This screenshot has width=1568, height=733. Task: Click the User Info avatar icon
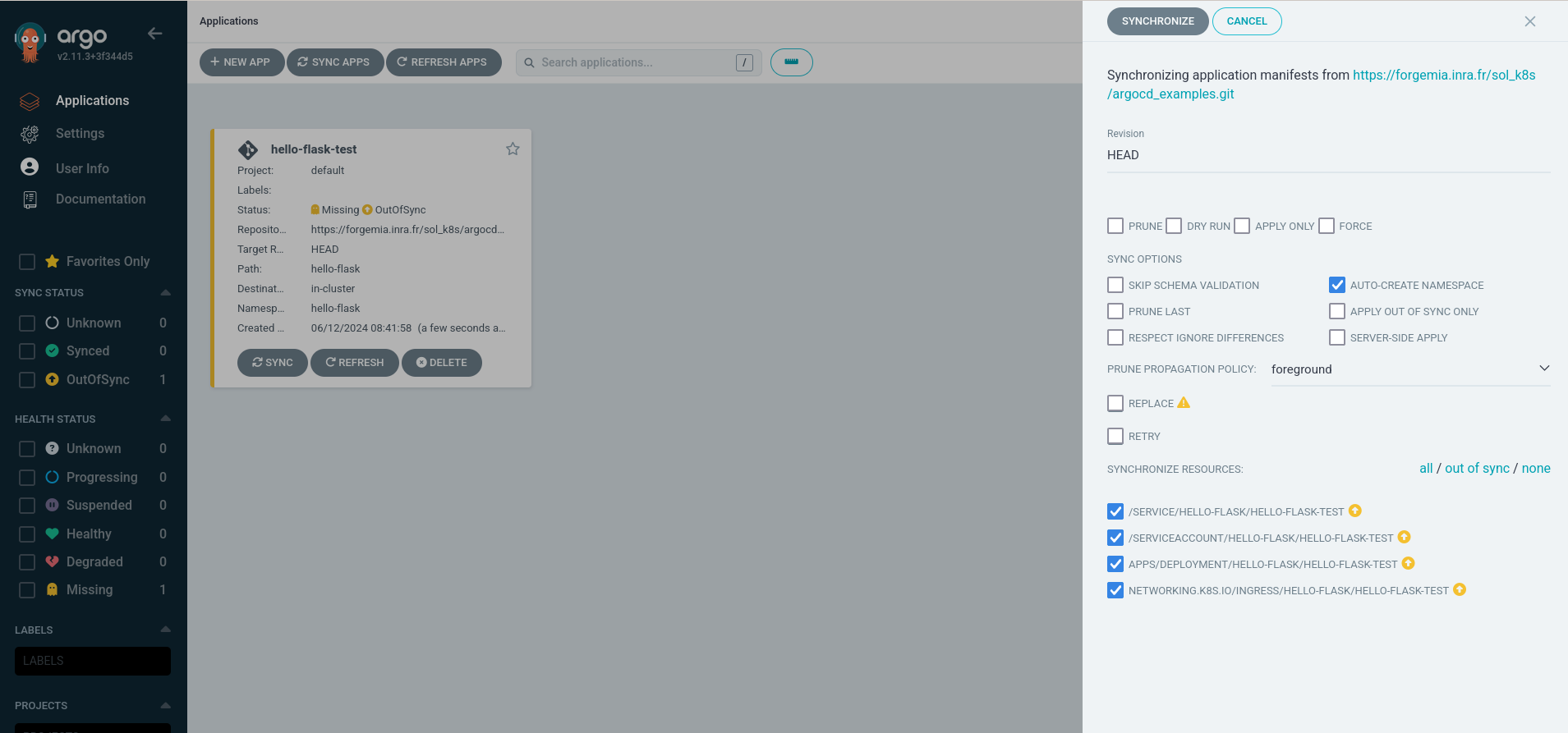pos(30,167)
